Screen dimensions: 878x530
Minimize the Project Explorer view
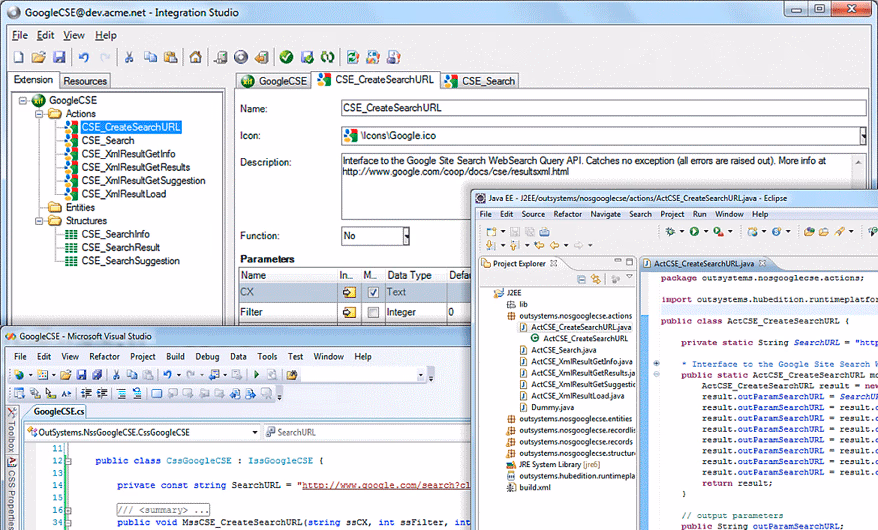[x=618, y=261]
